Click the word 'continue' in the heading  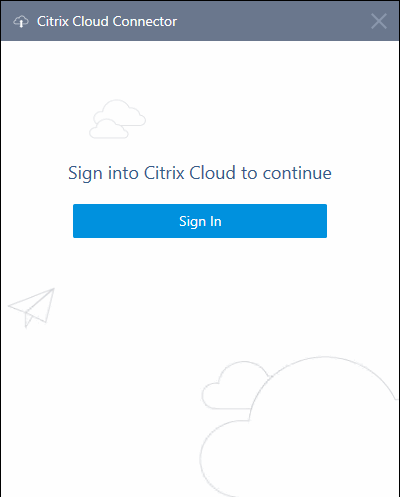pos(297,173)
